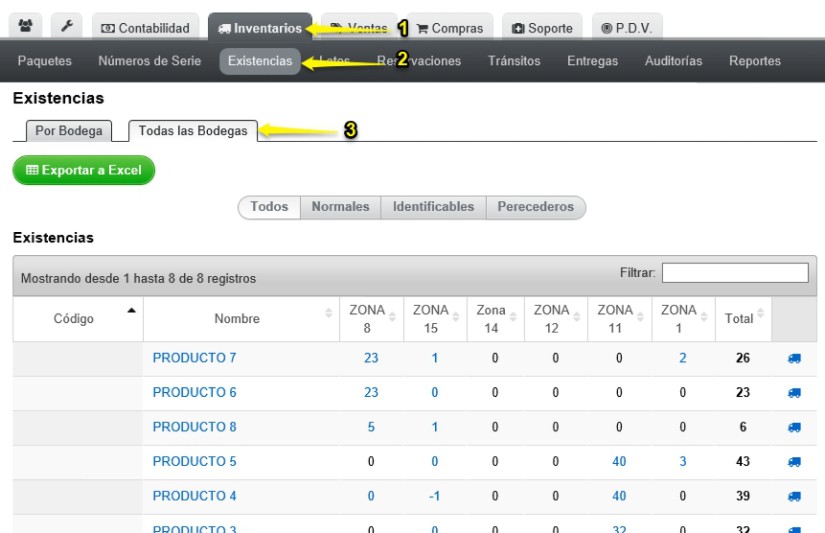Open PRODUCTO 5 link

pyautogui.click(x=194, y=461)
